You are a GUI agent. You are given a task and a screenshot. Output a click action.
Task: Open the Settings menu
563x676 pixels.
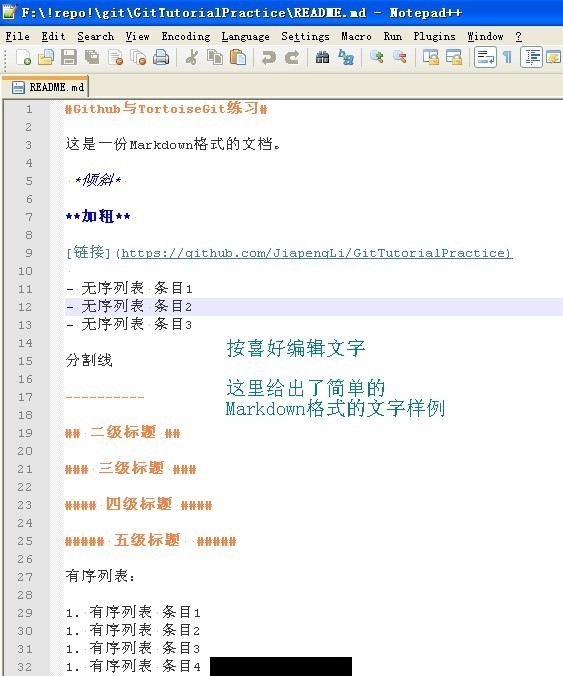coord(305,36)
